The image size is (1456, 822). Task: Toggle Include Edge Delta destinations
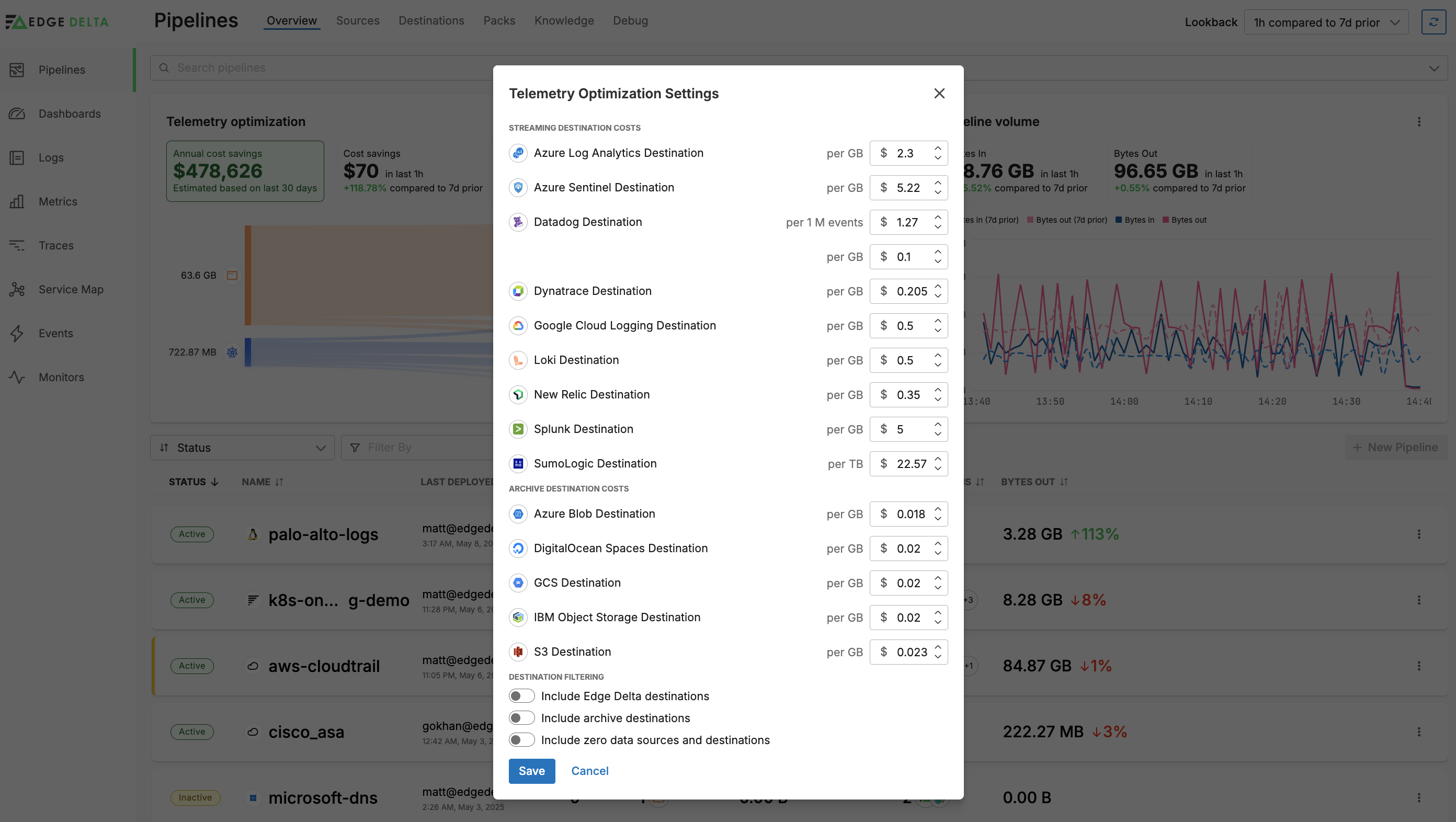coord(521,695)
